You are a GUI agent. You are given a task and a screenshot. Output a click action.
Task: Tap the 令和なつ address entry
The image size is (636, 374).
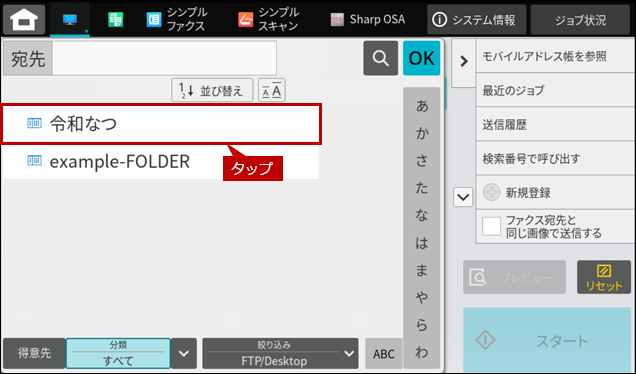point(161,124)
